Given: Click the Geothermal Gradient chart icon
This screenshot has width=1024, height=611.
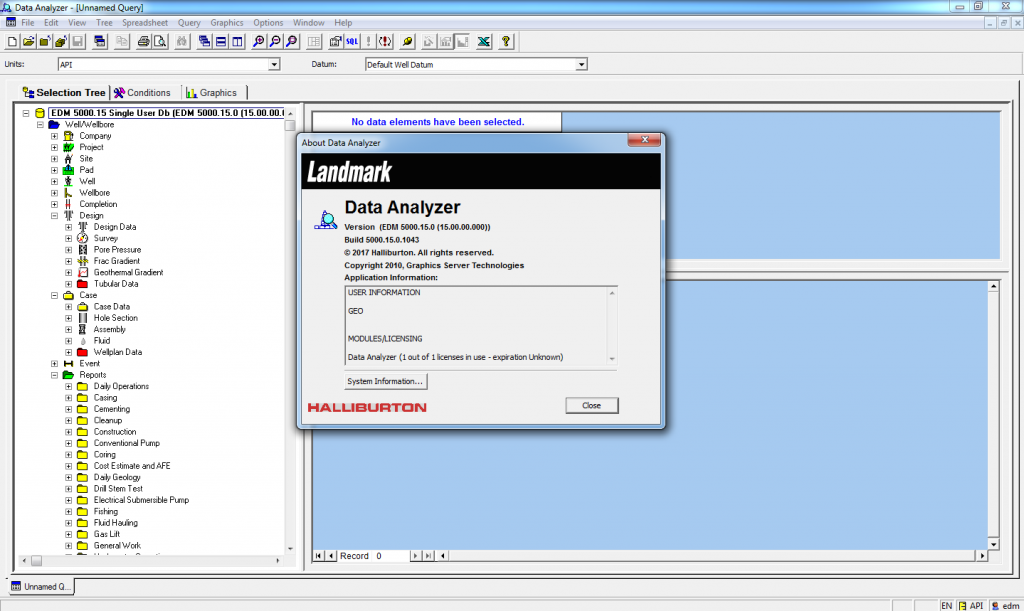Looking at the screenshot, I should click(82, 272).
